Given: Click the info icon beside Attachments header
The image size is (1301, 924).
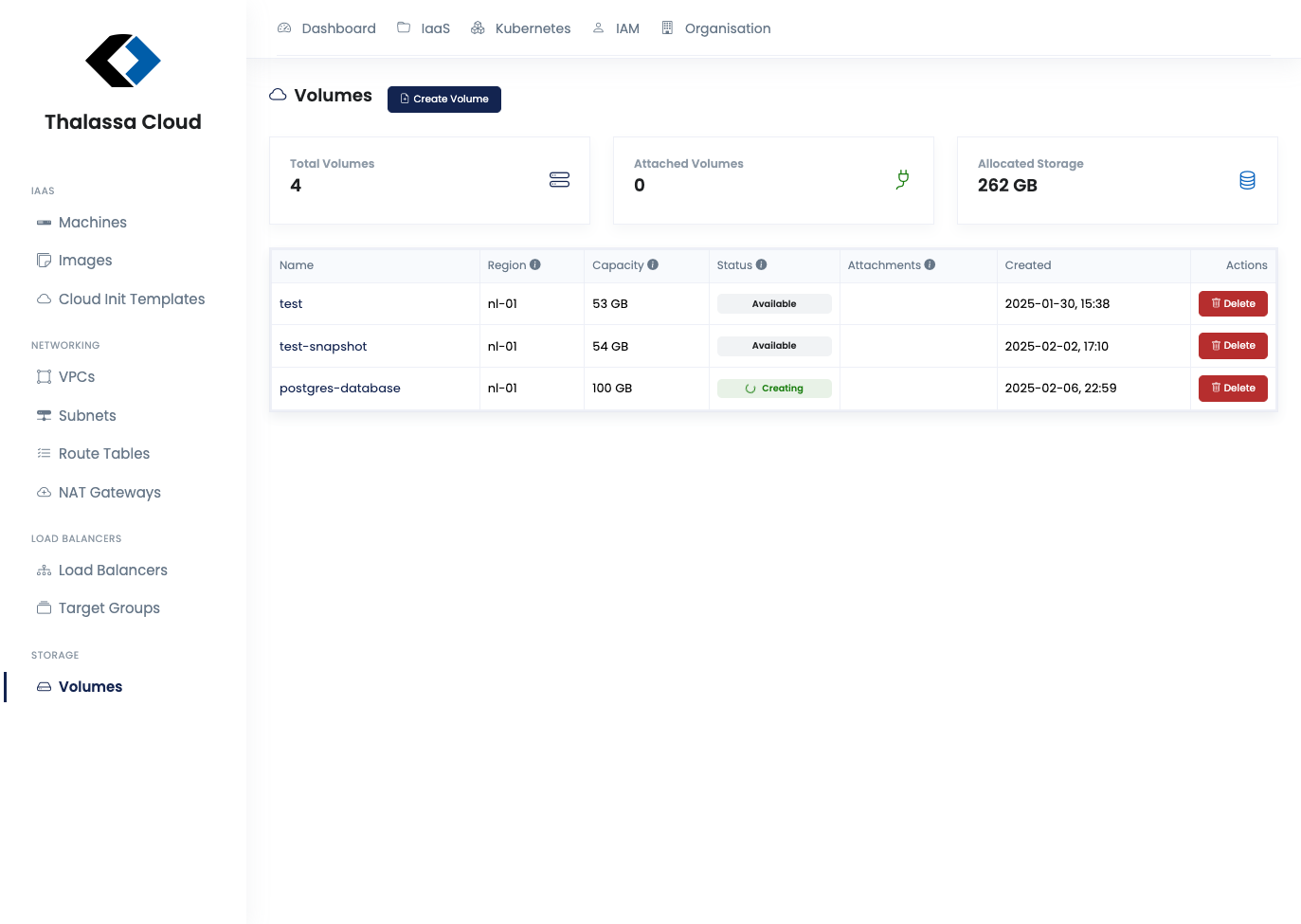Looking at the screenshot, I should pyautogui.click(x=930, y=265).
